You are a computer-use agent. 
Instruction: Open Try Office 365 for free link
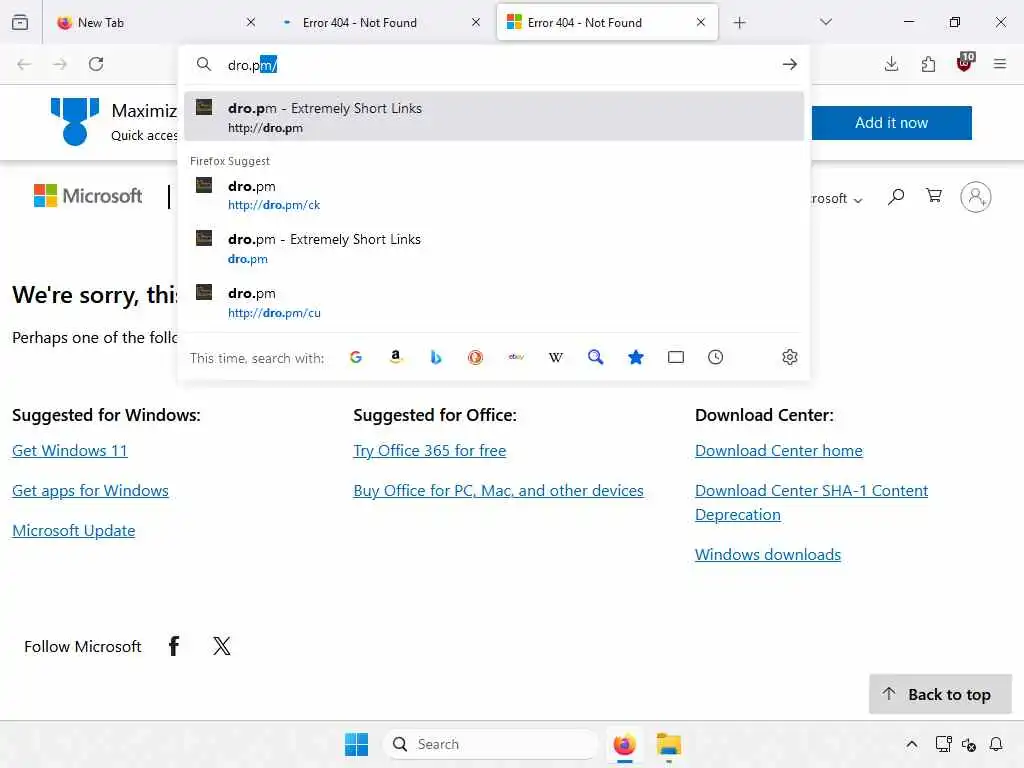[430, 451]
